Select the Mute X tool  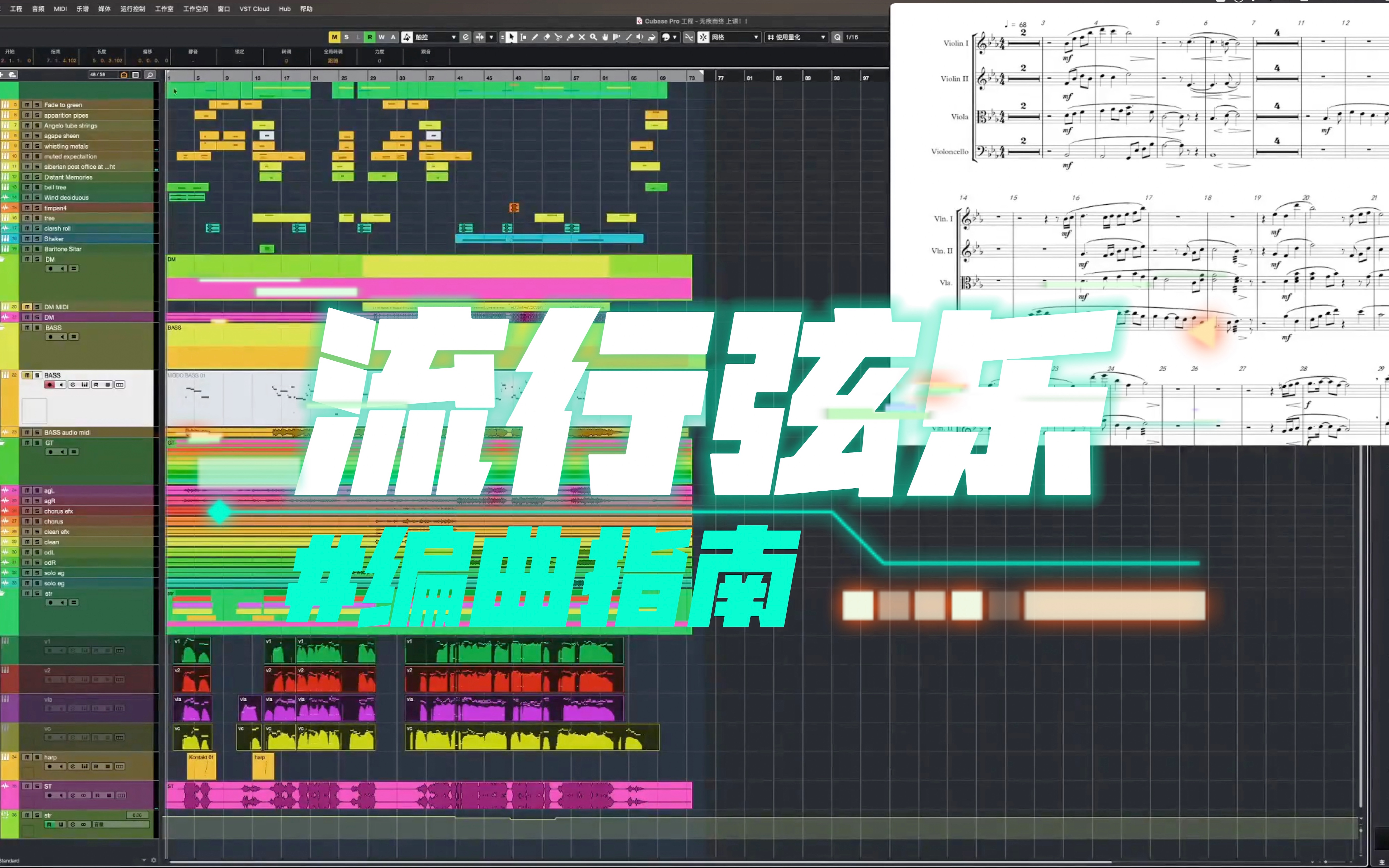pos(582,37)
